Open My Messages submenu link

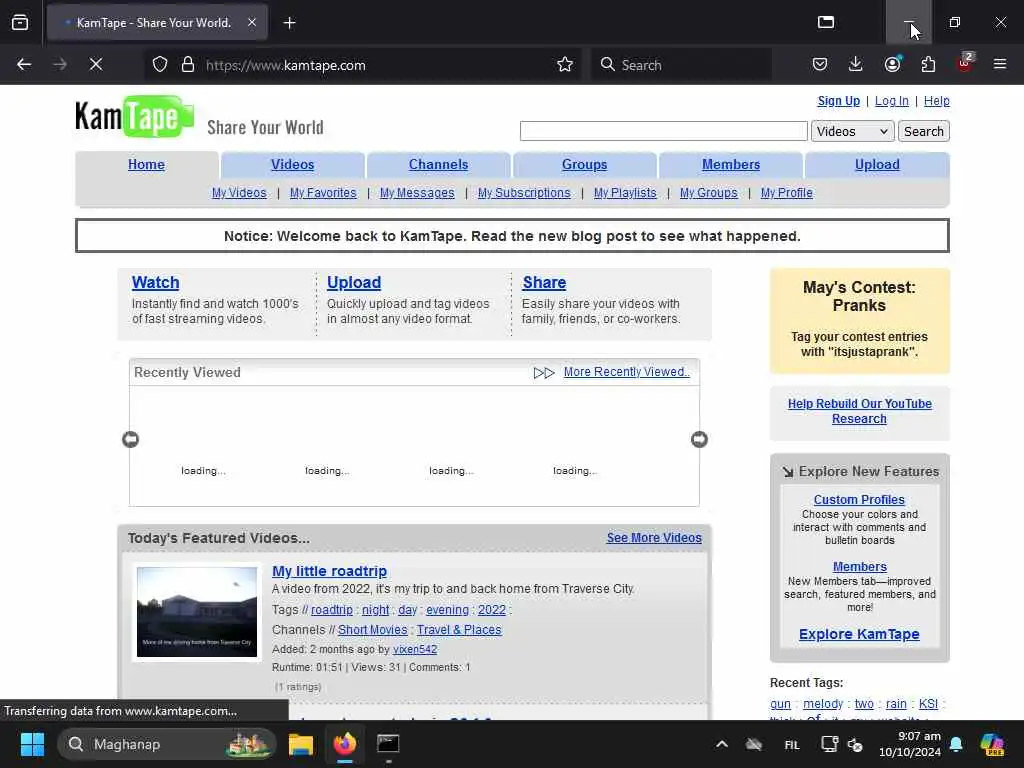(x=417, y=193)
